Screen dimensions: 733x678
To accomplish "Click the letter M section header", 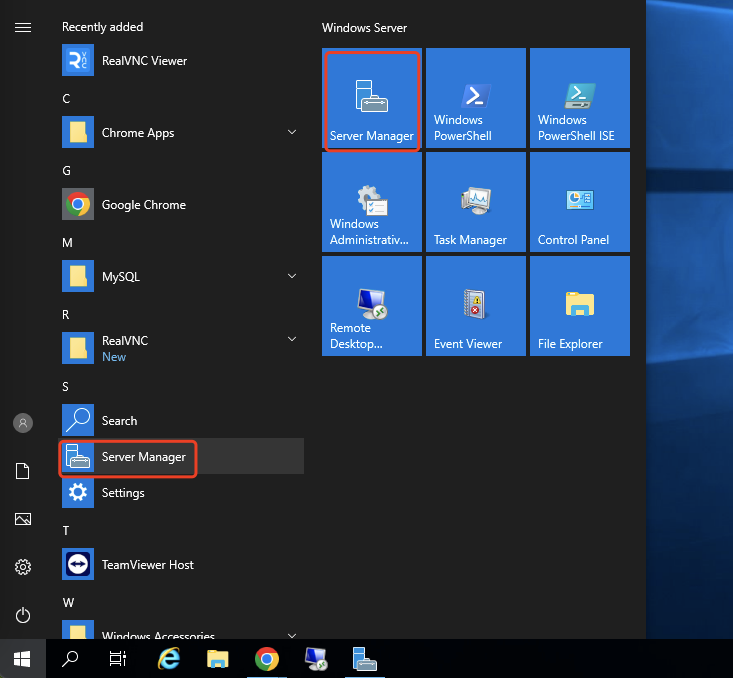I will pyautogui.click(x=67, y=243).
